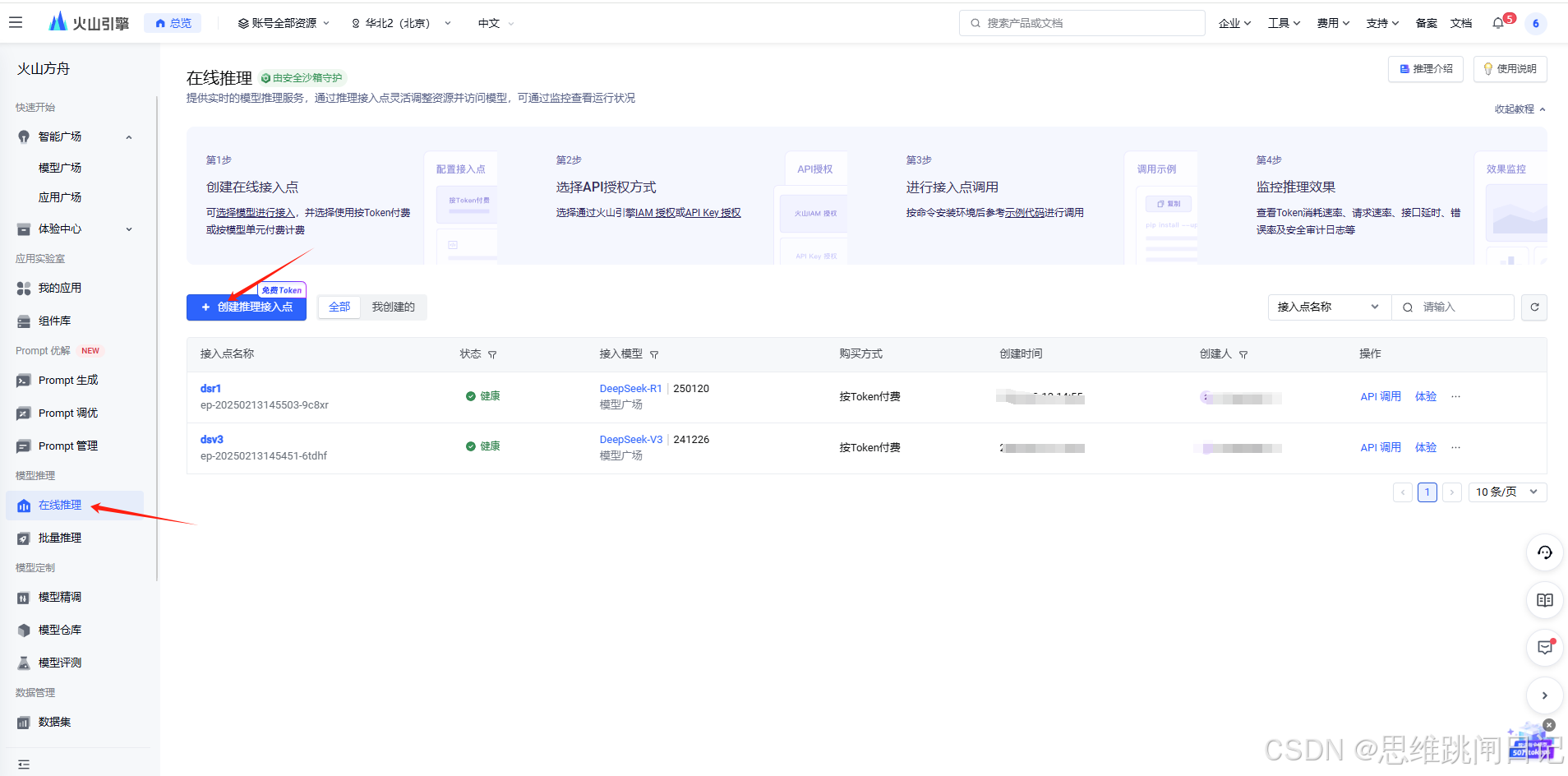Screen dimensions: 1568x776
Task: Focus the 请输入 search field
Action: (1453, 307)
